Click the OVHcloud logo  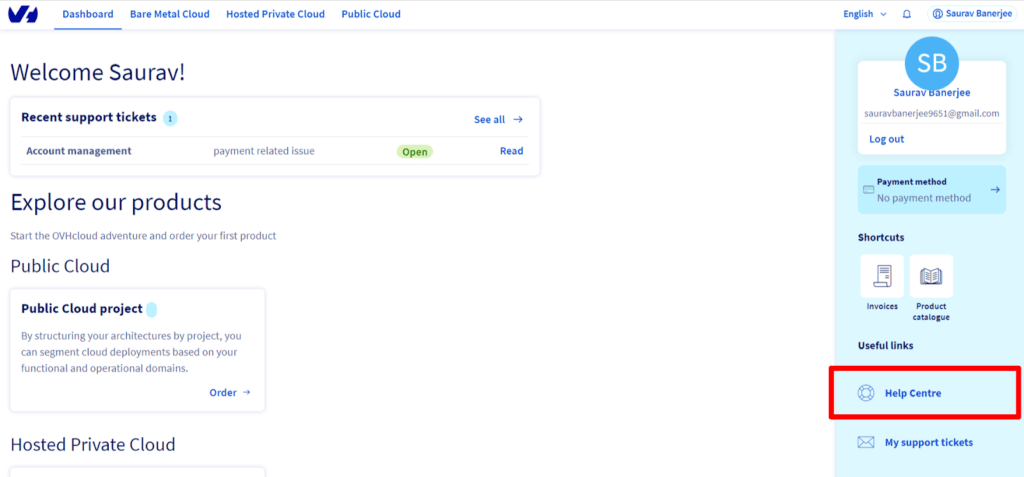pyautogui.click(x=24, y=14)
